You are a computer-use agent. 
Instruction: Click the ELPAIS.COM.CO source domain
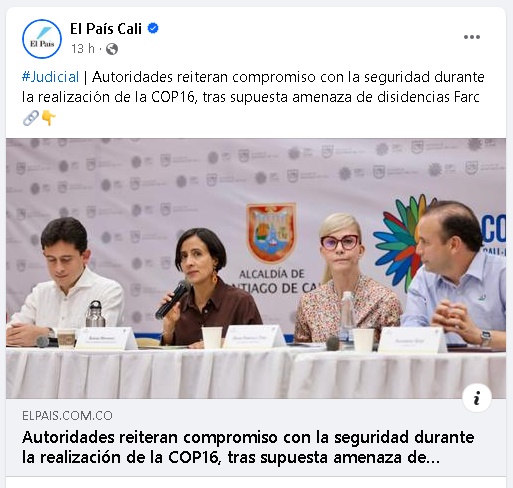tap(67, 416)
